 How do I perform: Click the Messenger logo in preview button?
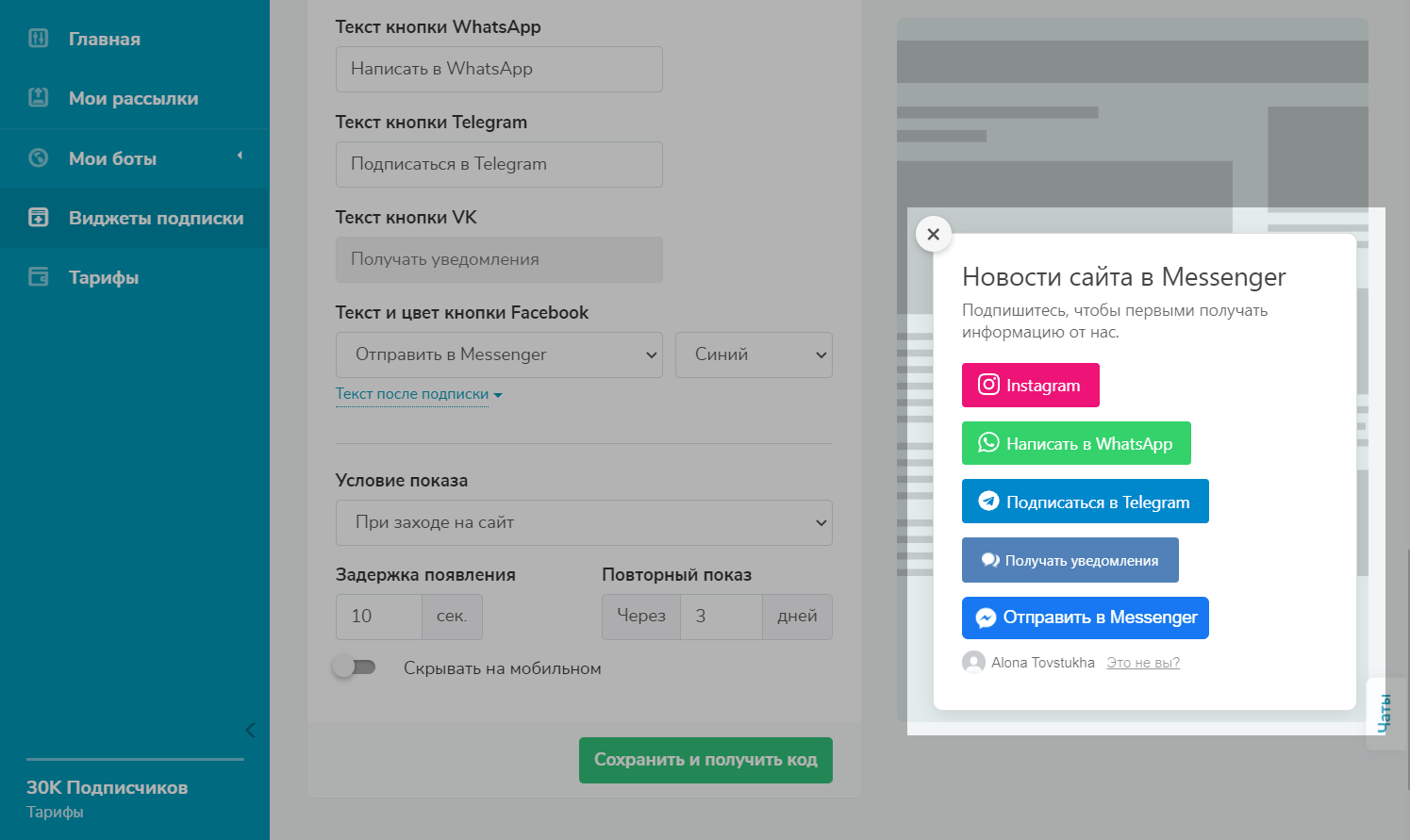(x=986, y=618)
